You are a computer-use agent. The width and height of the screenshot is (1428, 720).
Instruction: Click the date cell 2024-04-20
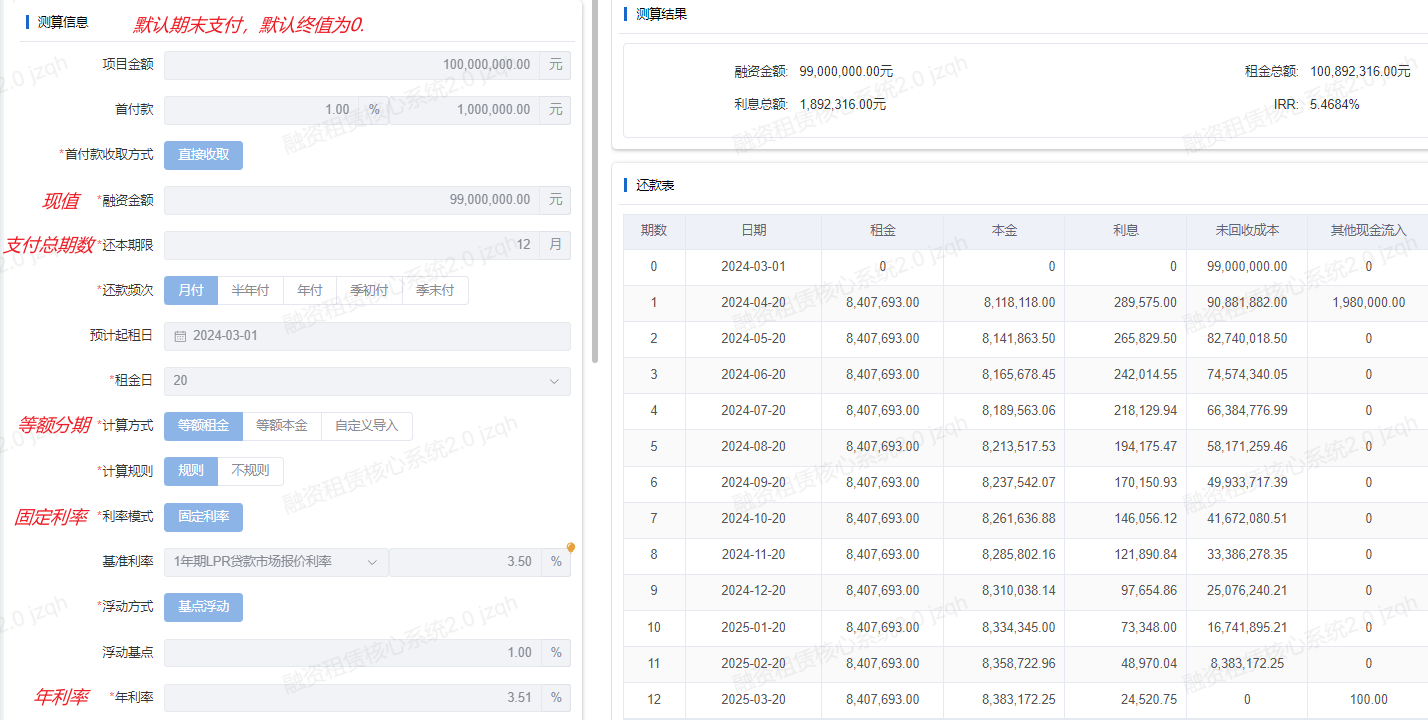click(x=753, y=302)
